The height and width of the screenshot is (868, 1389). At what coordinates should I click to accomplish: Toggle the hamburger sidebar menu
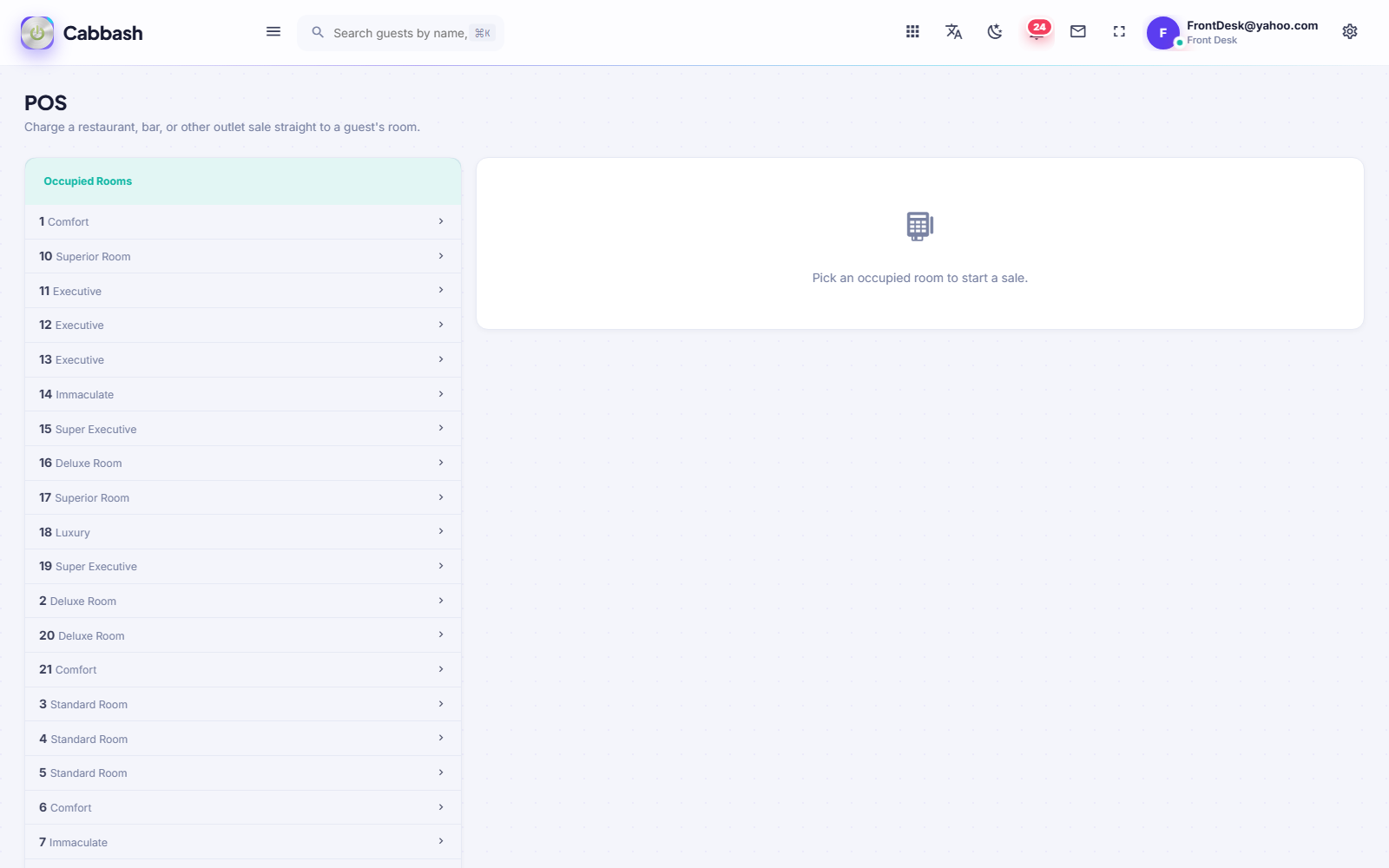click(273, 32)
